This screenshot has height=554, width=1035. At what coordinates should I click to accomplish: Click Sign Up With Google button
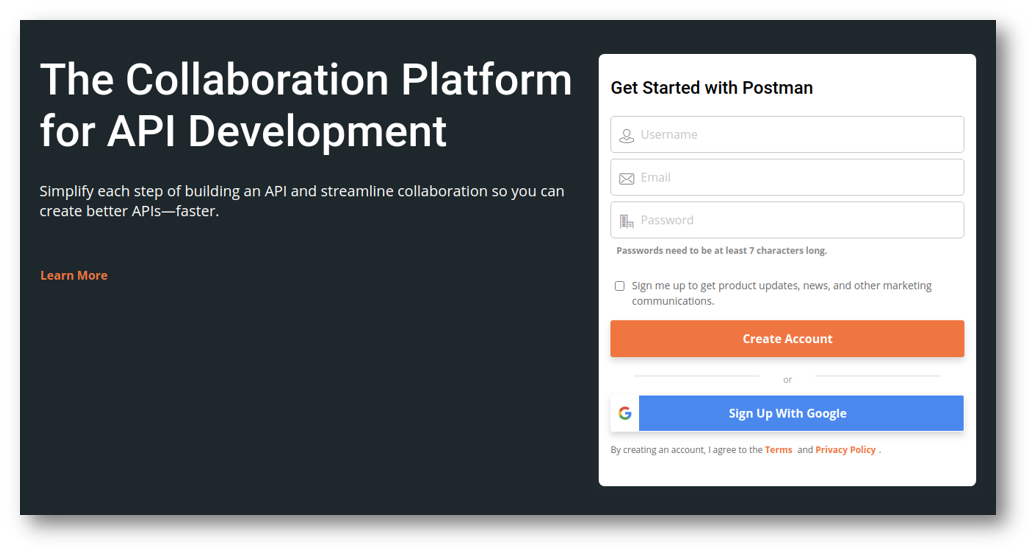pyautogui.click(x=787, y=413)
